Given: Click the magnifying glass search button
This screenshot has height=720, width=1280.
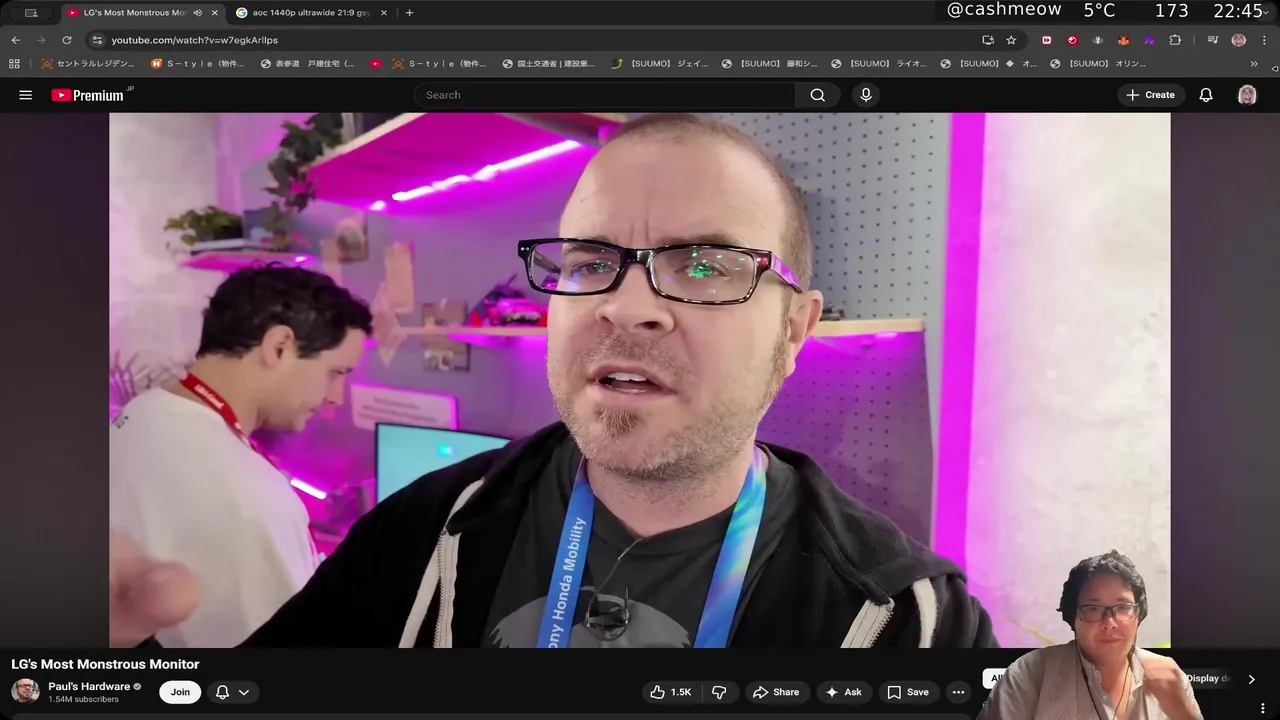Looking at the screenshot, I should click(x=818, y=95).
